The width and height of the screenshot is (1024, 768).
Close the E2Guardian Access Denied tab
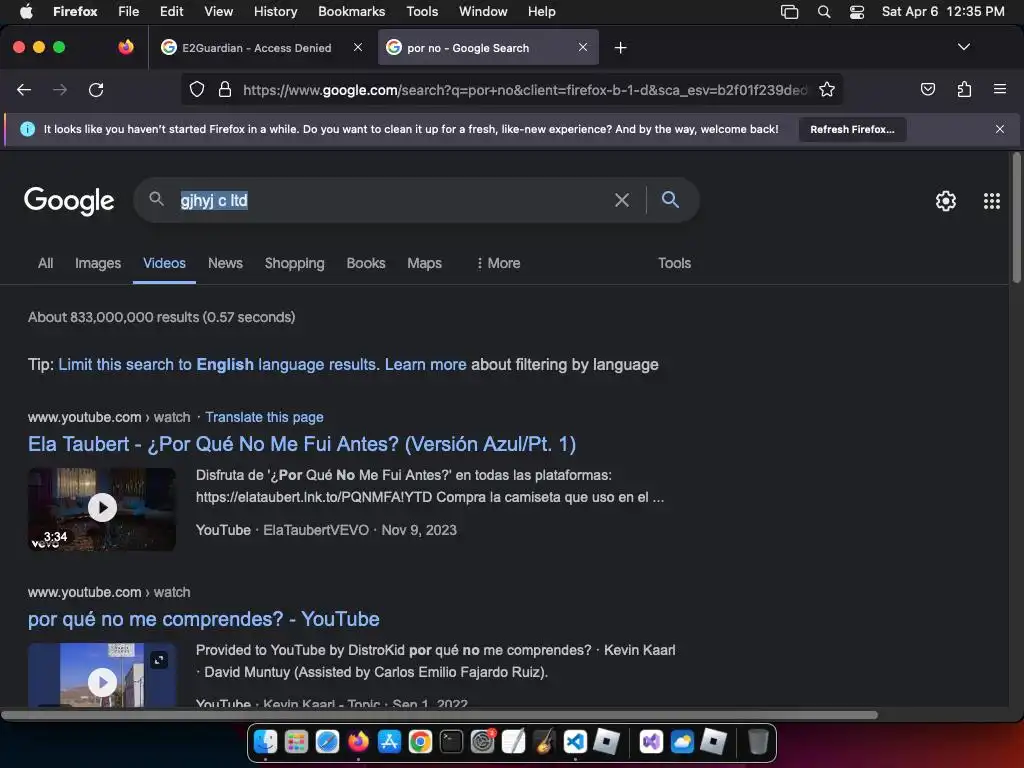[x=358, y=47]
